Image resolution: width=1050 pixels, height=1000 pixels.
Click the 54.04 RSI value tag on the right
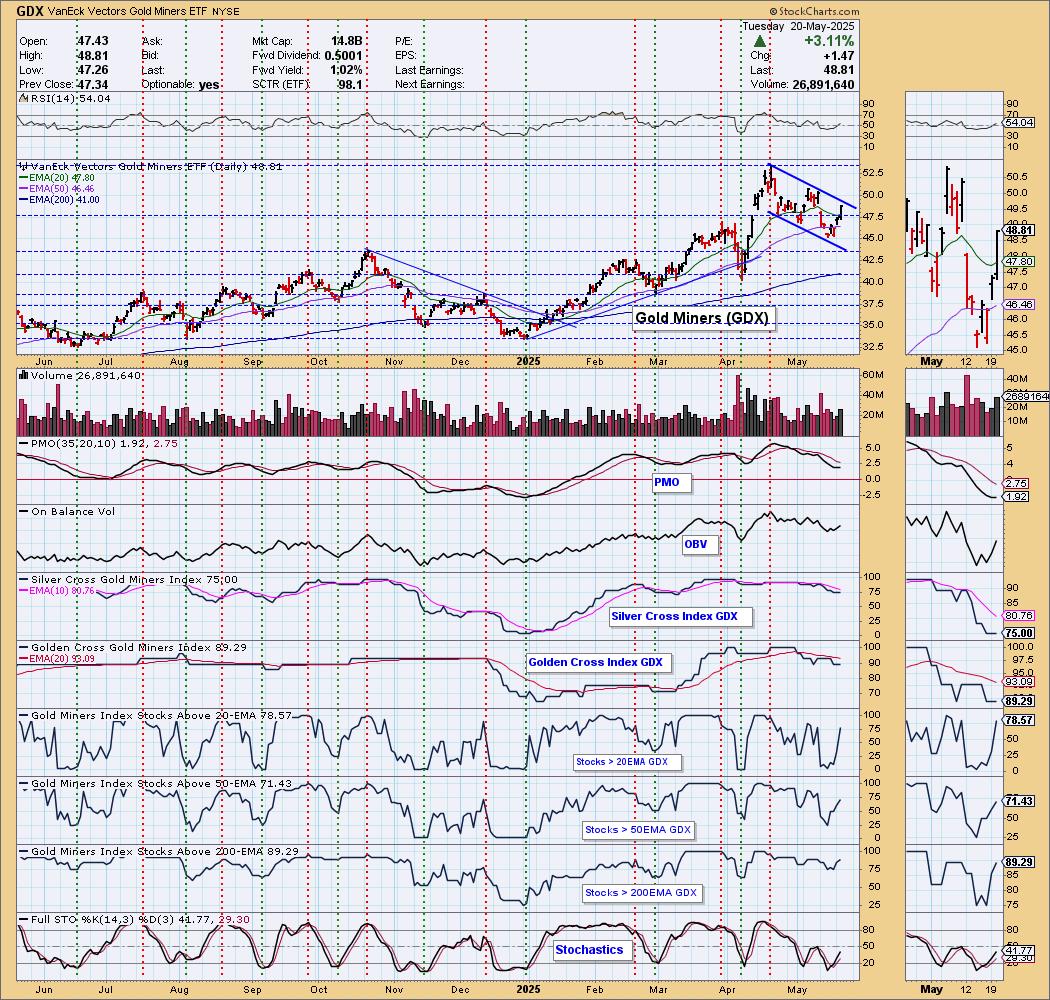pos(1020,123)
